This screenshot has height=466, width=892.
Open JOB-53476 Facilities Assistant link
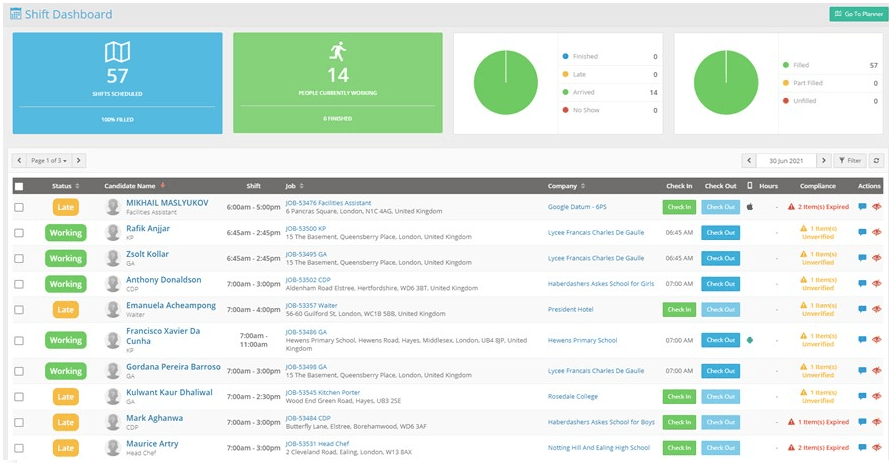[x=328, y=203]
